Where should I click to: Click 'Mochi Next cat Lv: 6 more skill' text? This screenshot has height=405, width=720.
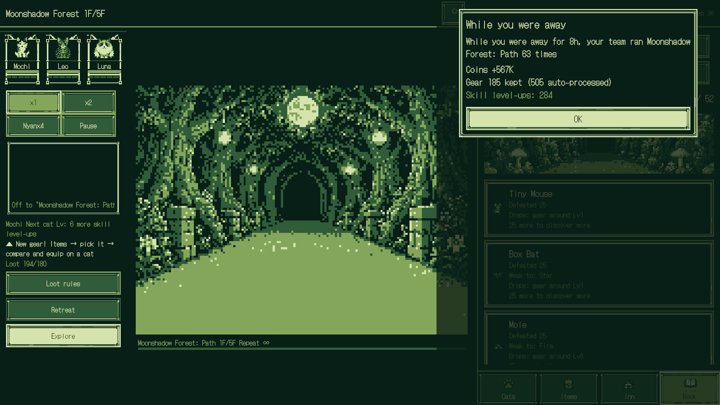pyautogui.click(x=58, y=229)
